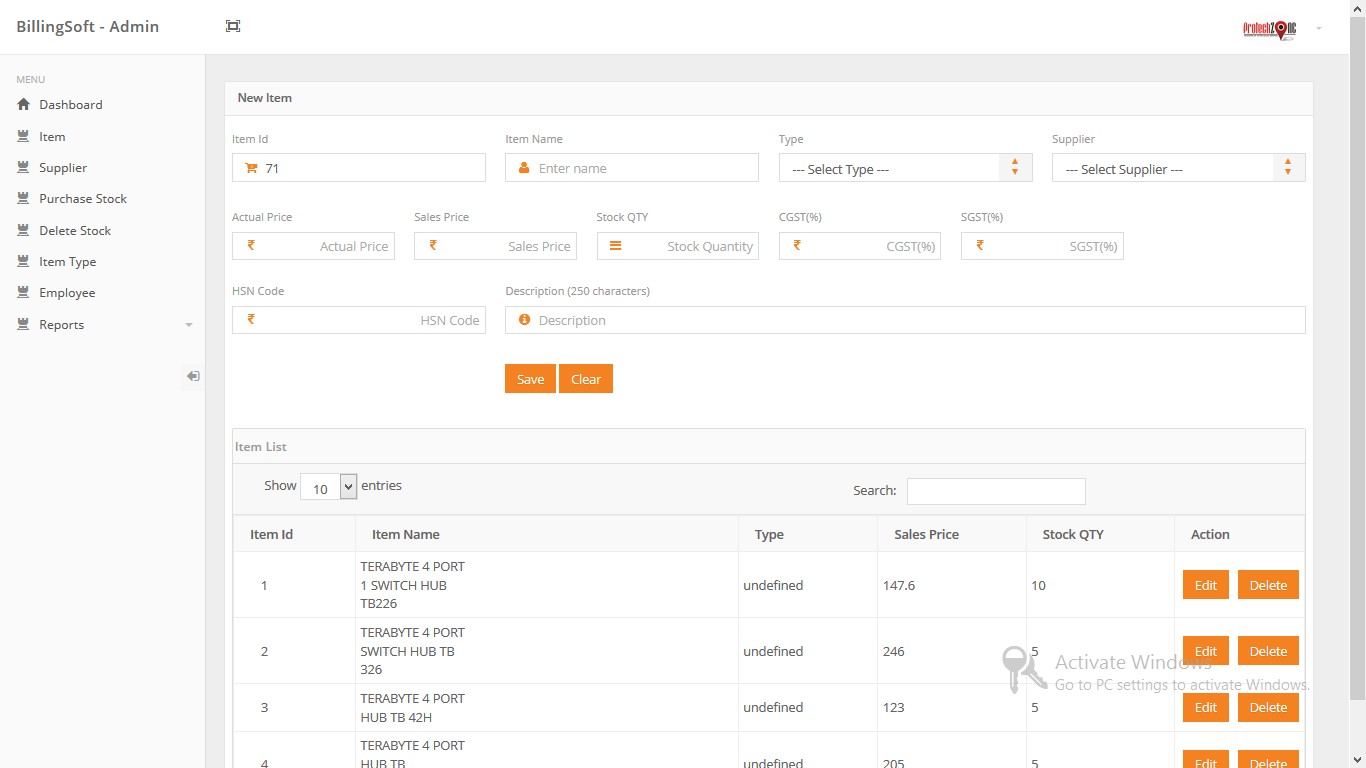Viewport: 1366px width, 768px height.
Task: Click the info icon in the Description field
Action: click(x=525, y=319)
